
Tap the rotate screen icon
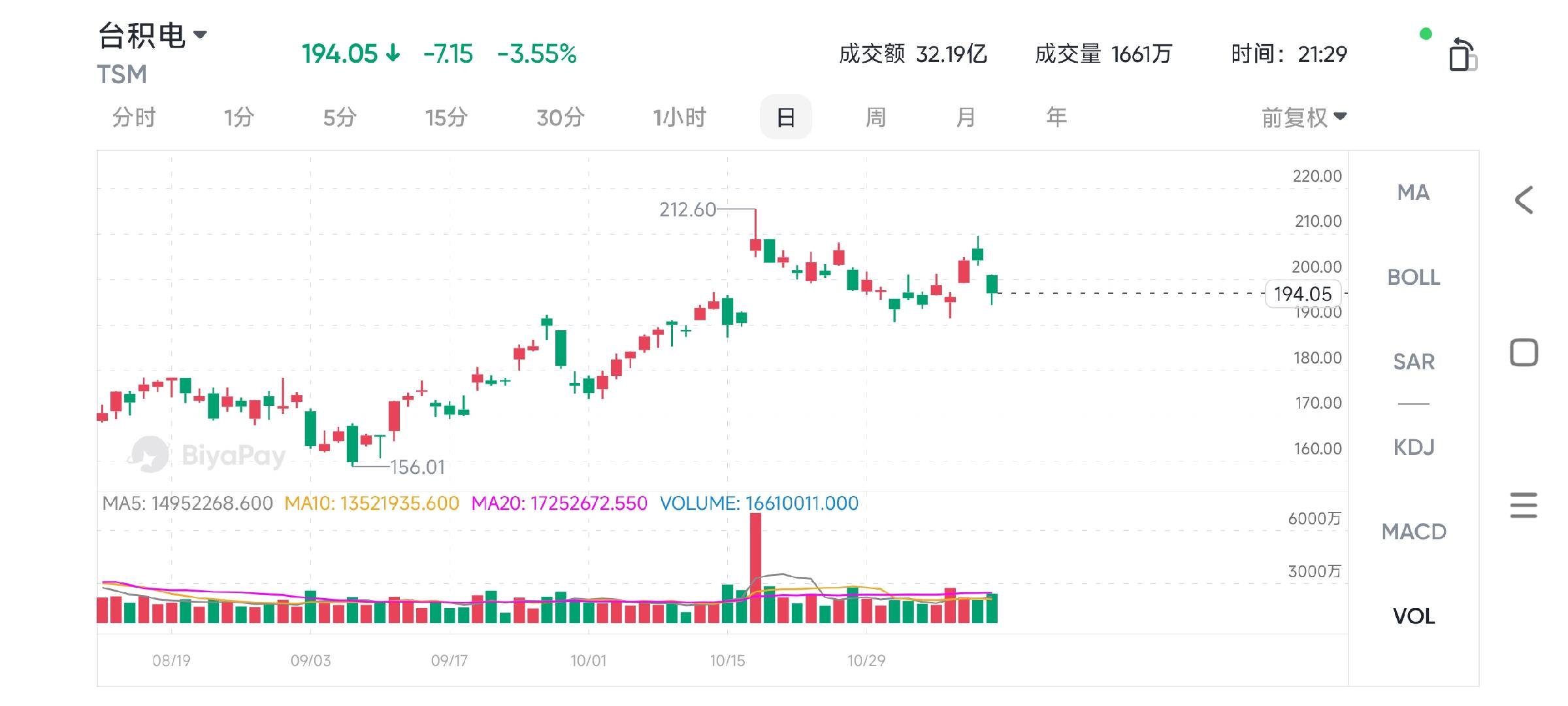[x=1463, y=54]
